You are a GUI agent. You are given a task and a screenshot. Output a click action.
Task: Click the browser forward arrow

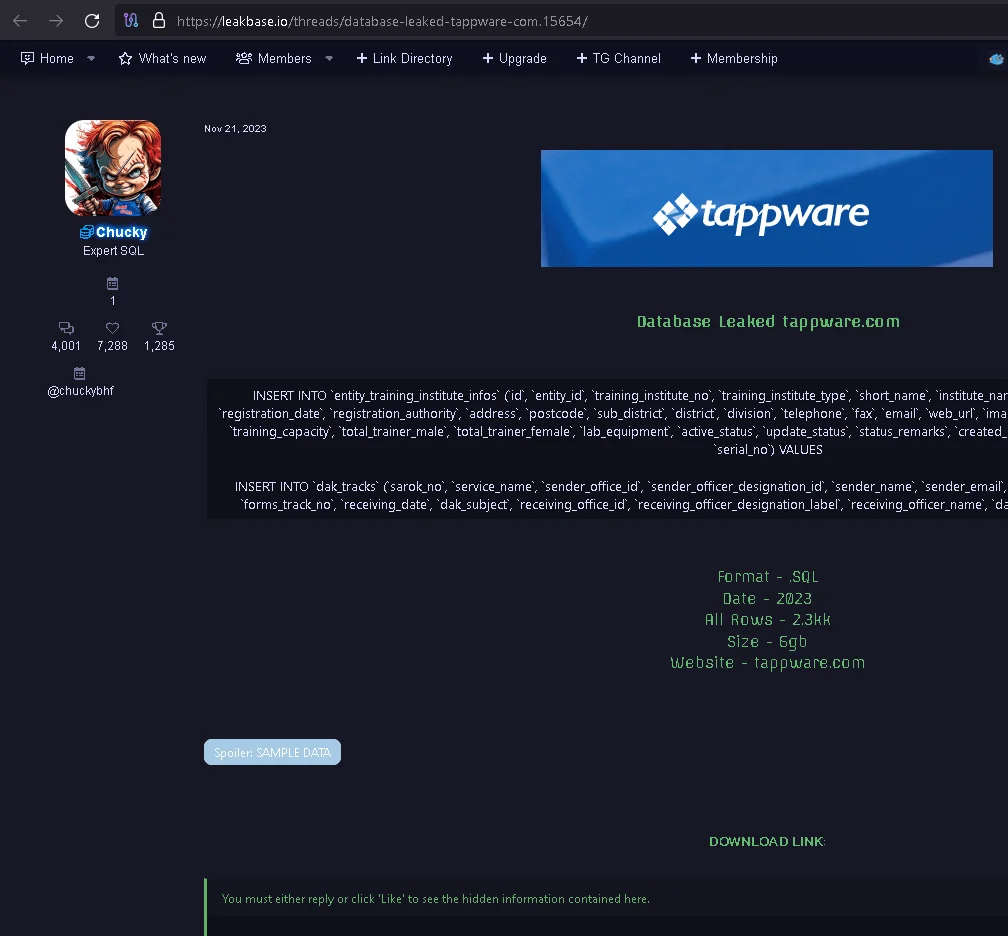pyautogui.click(x=56, y=21)
